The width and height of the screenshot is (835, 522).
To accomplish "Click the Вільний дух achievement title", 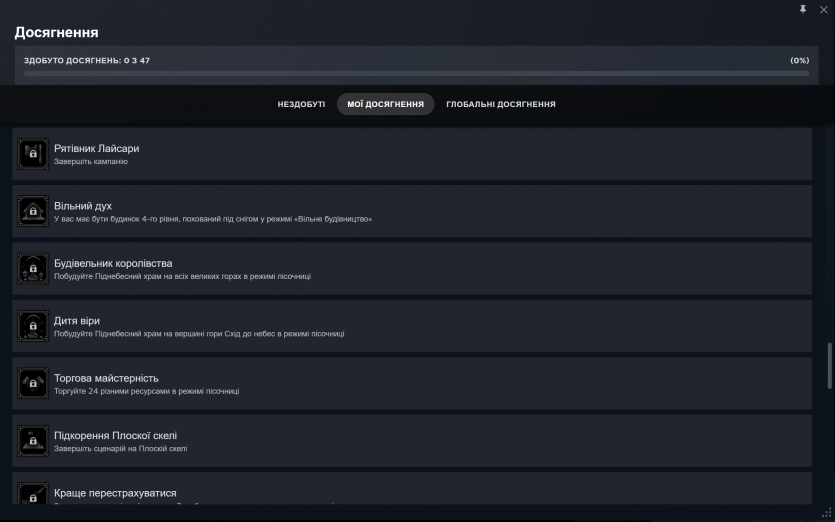I will pyautogui.click(x=83, y=206).
